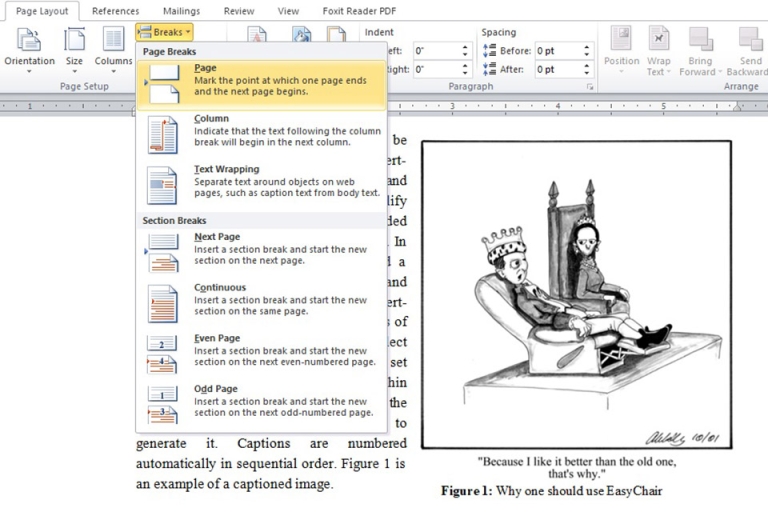Click the Spacing Before icon
The image size is (768, 512).
pos(489,50)
